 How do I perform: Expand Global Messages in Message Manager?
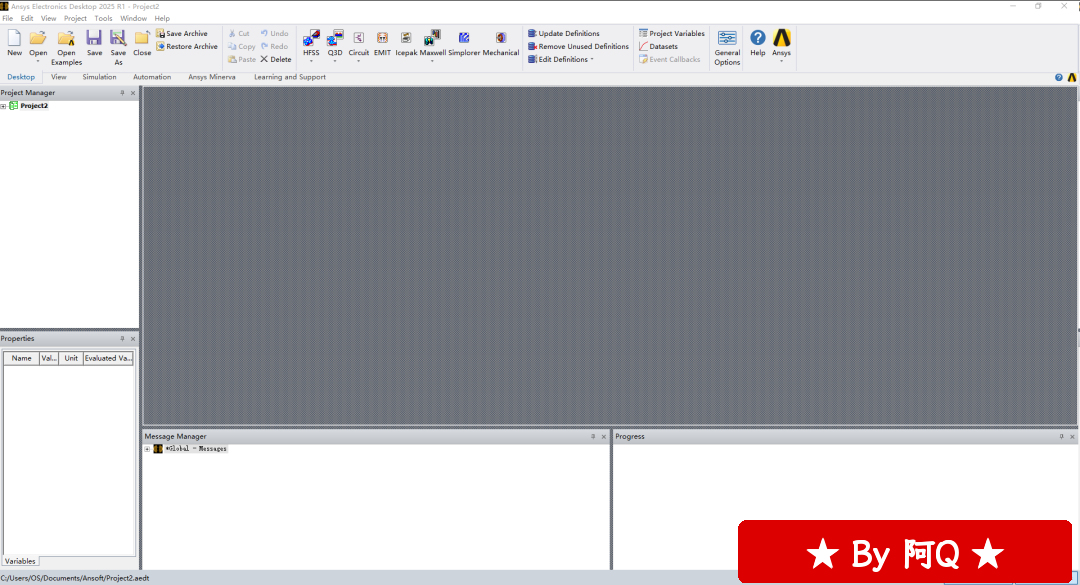(x=147, y=449)
